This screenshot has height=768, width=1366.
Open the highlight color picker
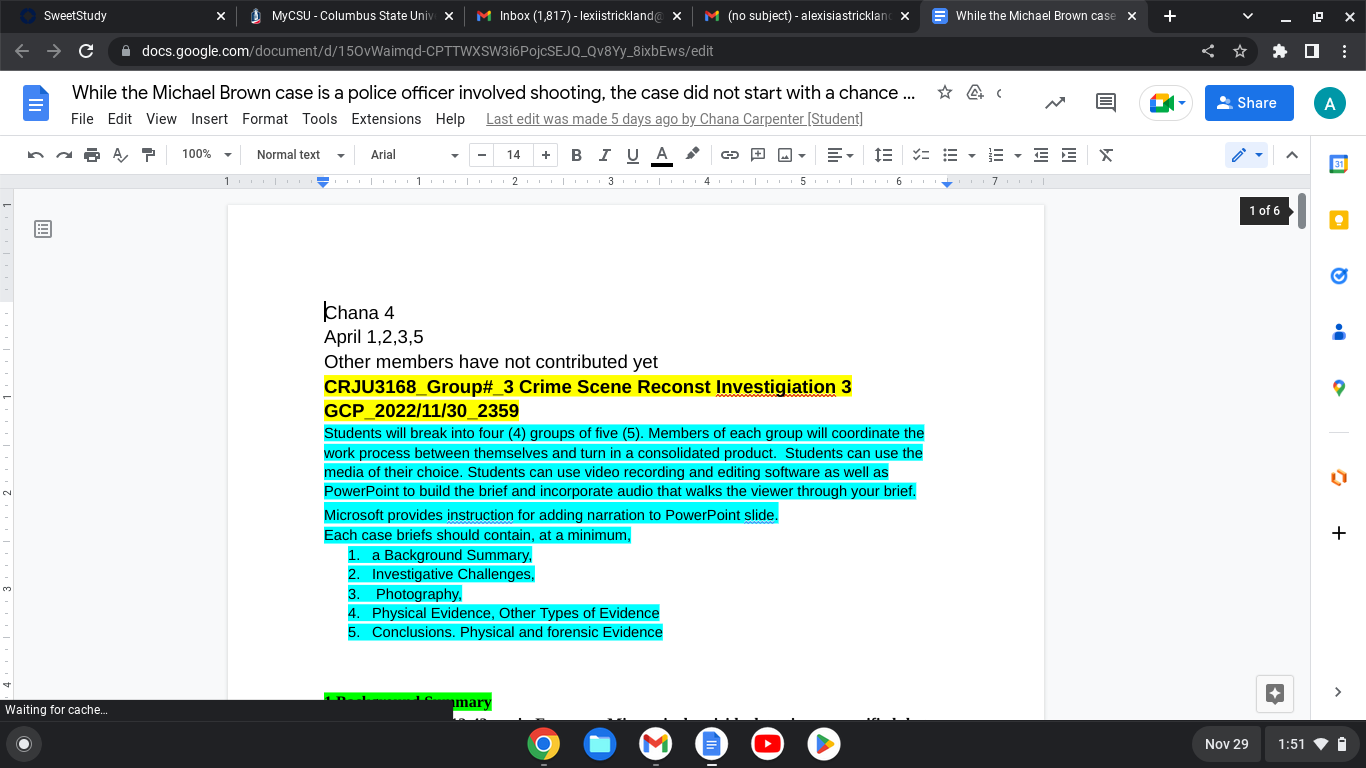[691, 155]
